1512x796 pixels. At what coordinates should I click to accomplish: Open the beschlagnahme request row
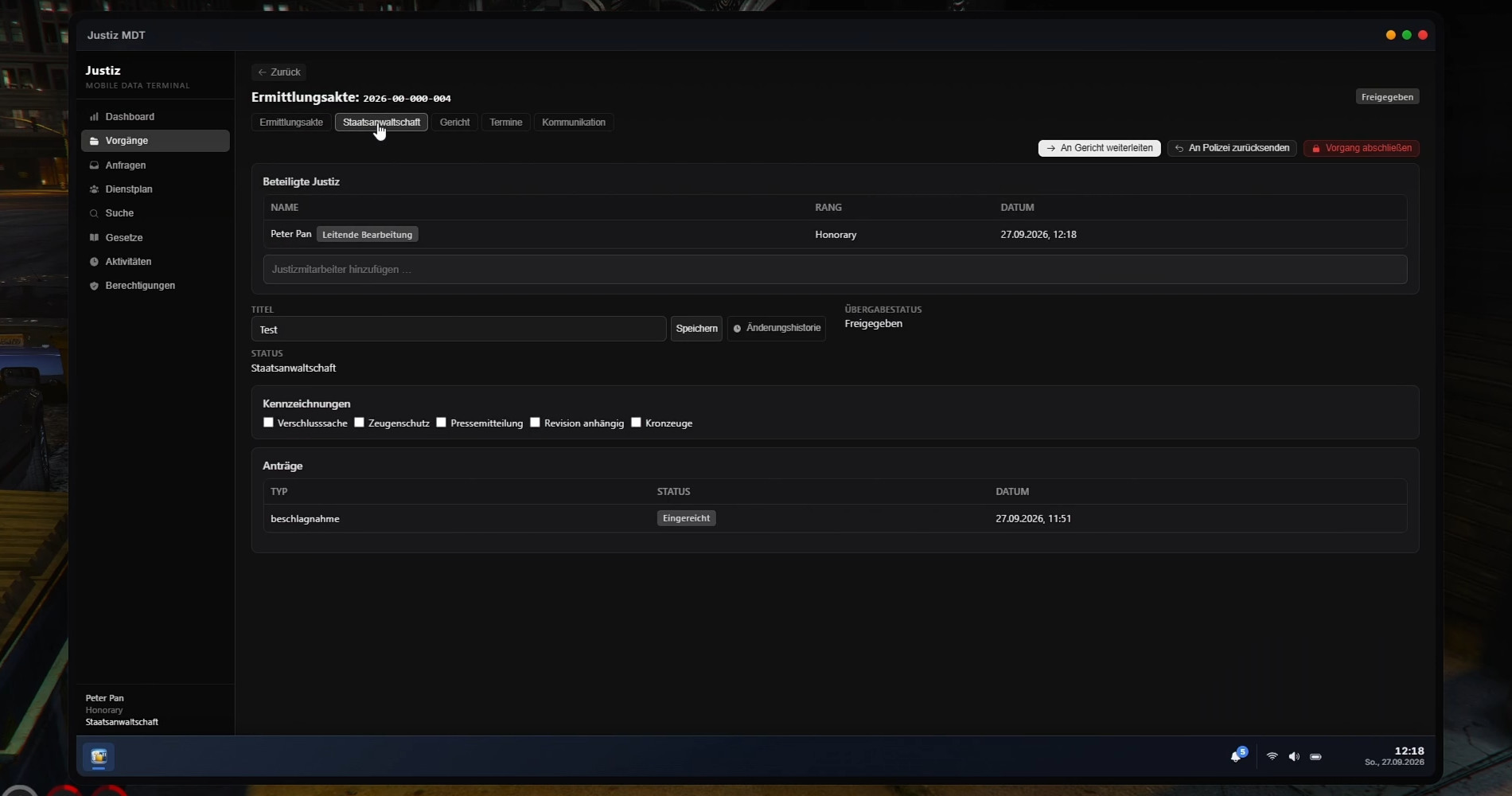tap(835, 519)
